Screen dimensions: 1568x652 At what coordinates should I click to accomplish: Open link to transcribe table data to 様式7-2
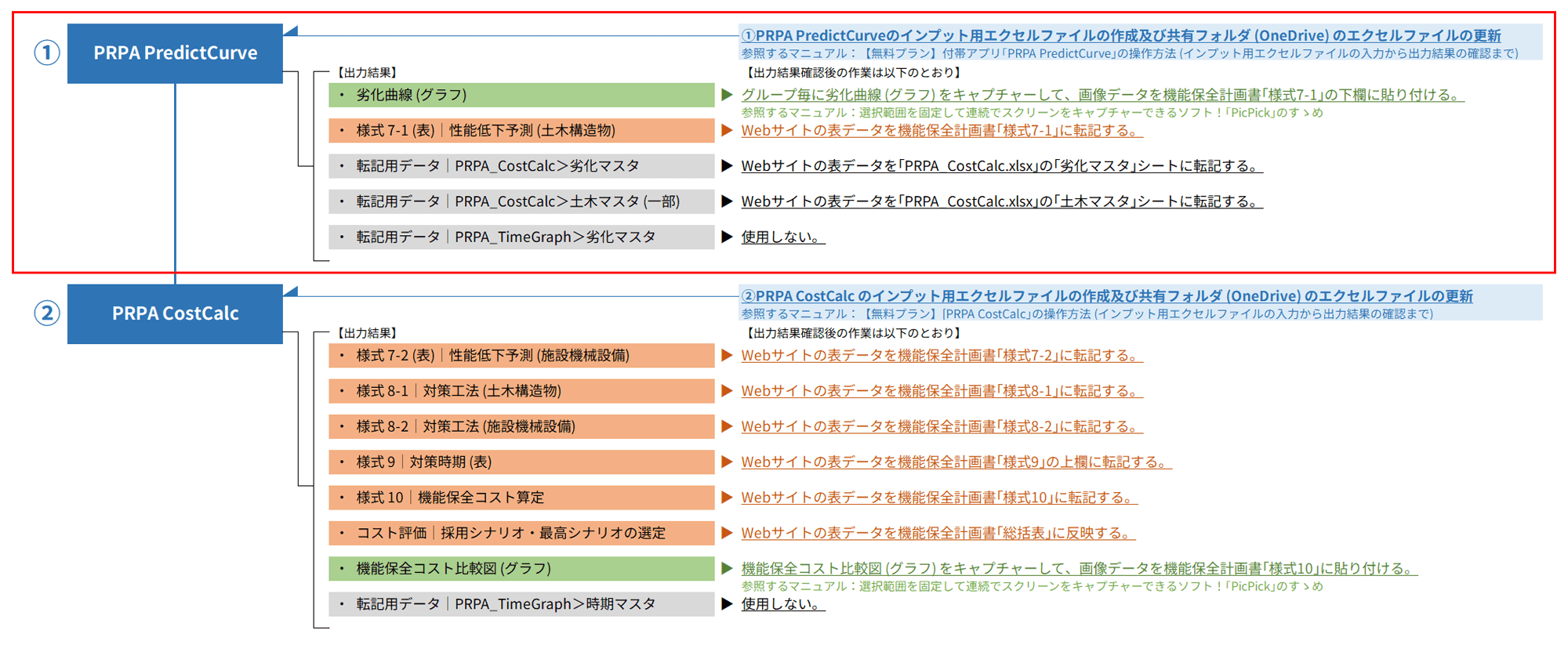[x=942, y=356]
